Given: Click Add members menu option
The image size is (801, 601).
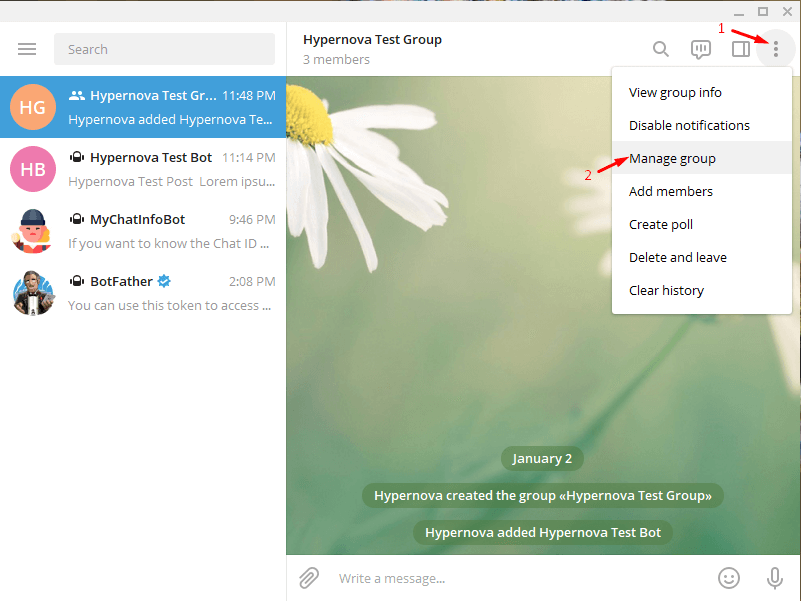Looking at the screenshot, I should [x=671, y=191].
